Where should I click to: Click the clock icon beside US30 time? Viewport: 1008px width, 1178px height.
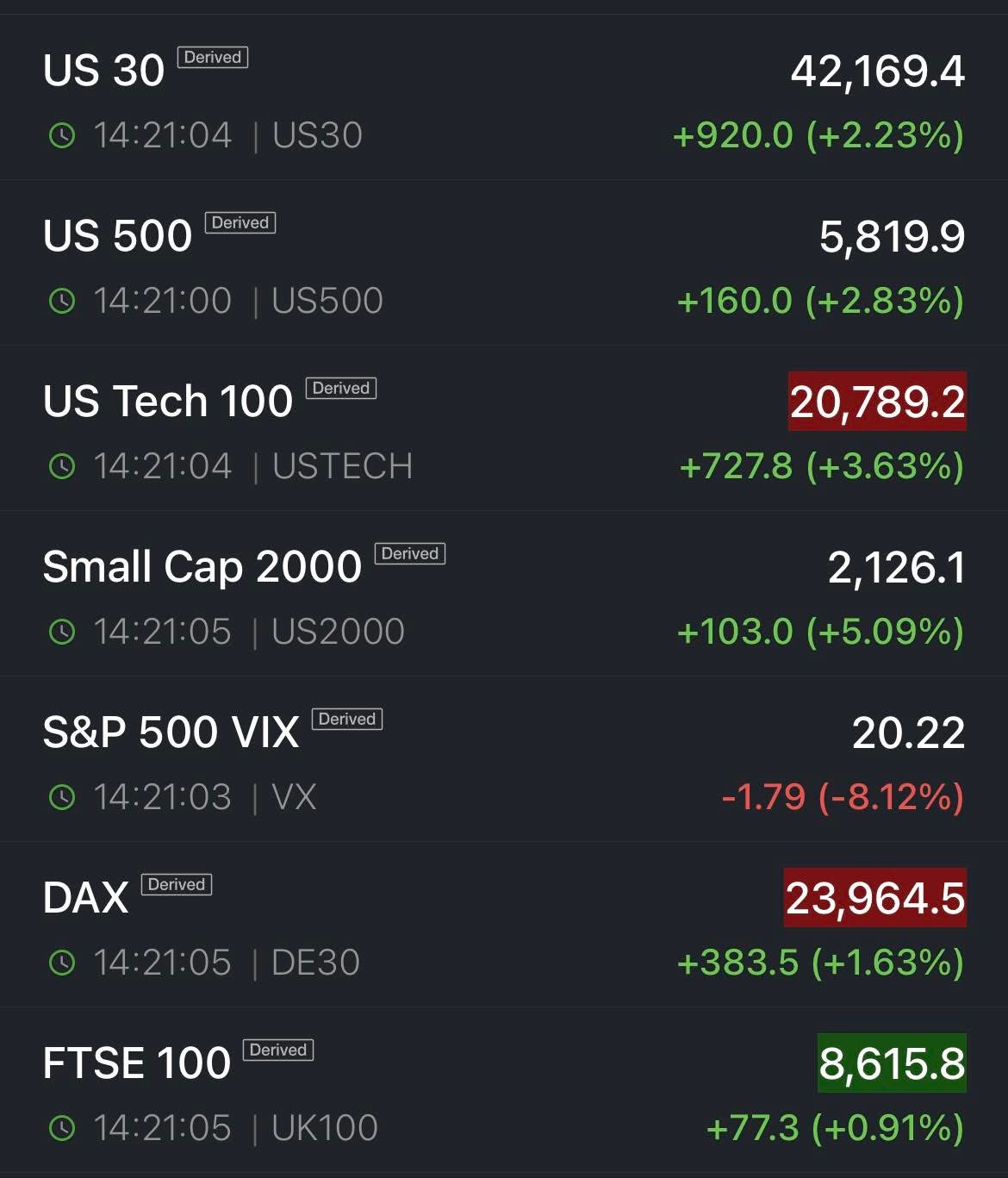pyautogui.click(x=62, y=135)
